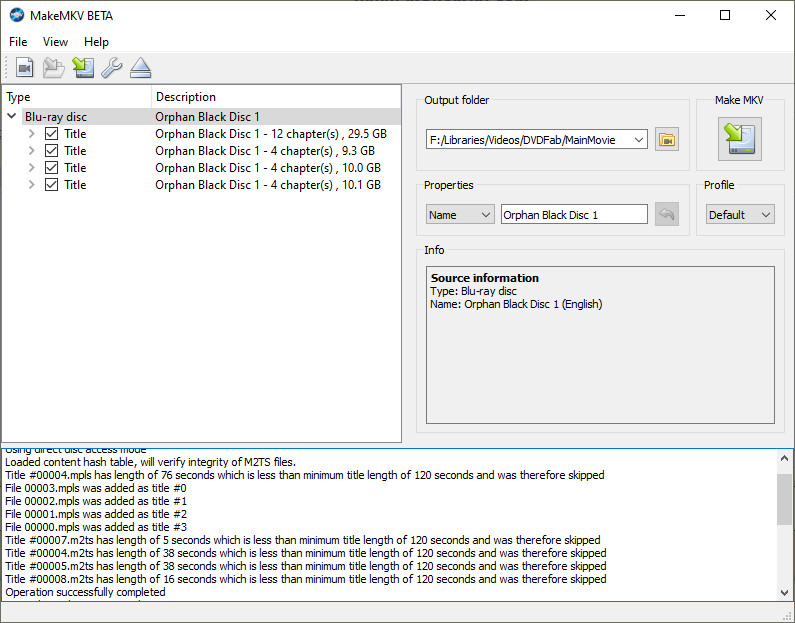Open the View menu
This screenshot has width=795, height=623.
coord(55,42)
